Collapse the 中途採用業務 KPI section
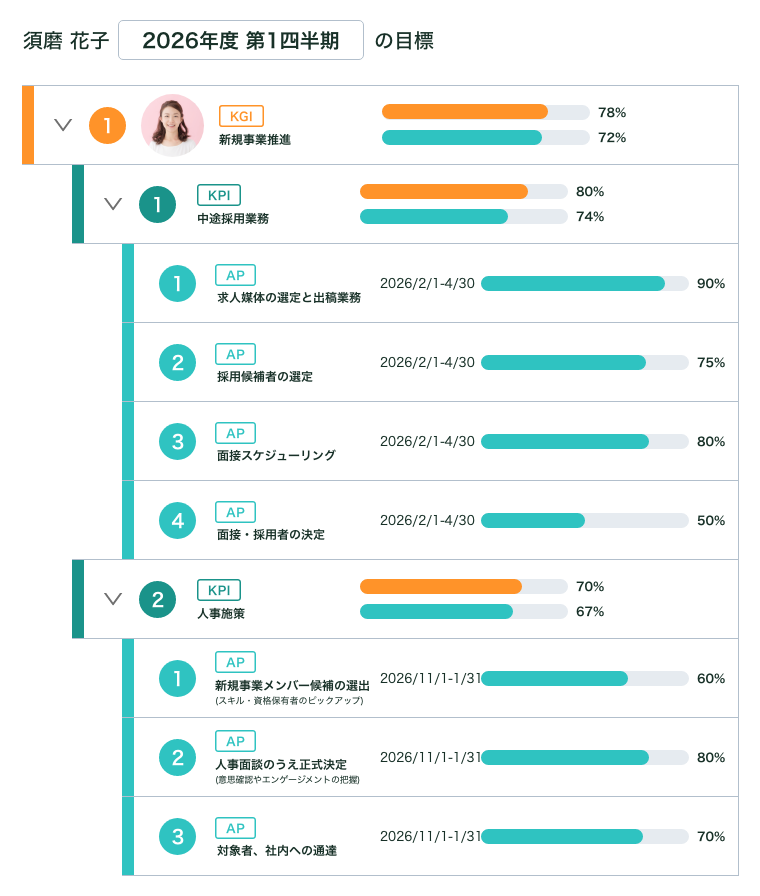Viewport: 760px width, 896px height. click(x=113, y=203)
